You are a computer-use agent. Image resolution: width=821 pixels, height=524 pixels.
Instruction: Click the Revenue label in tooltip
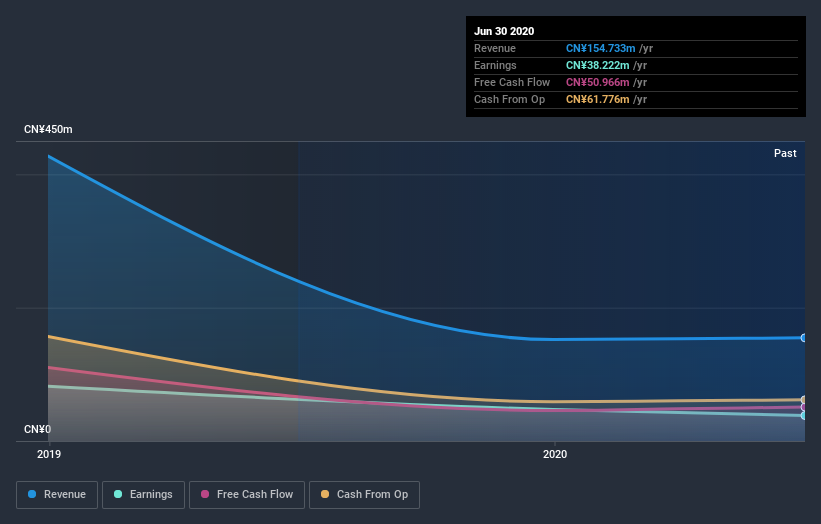click(x=495, y=48)
